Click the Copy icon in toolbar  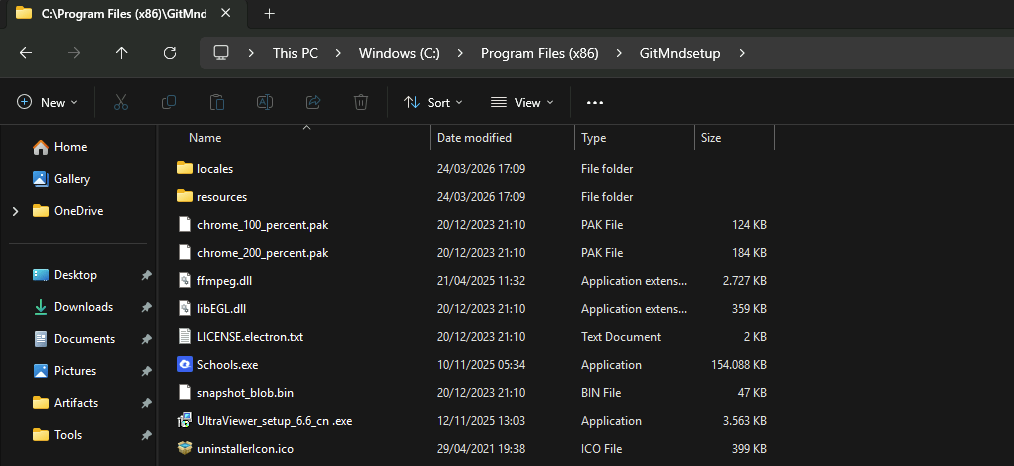click(169, 102)
